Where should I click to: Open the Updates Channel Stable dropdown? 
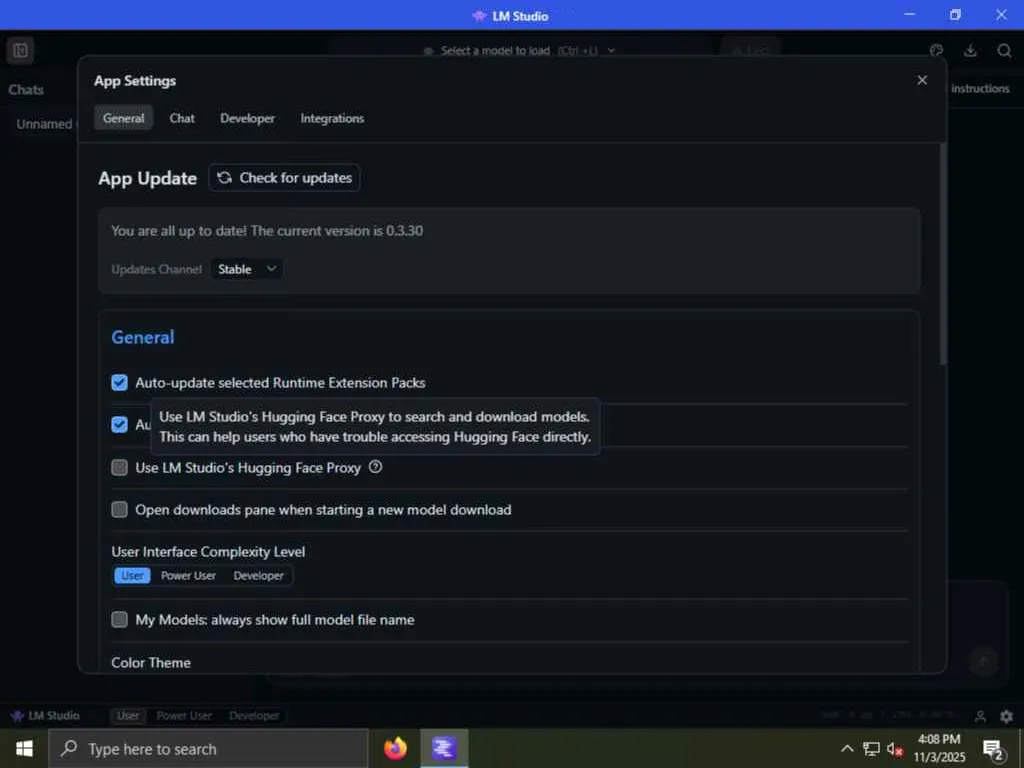pos(247,269)
